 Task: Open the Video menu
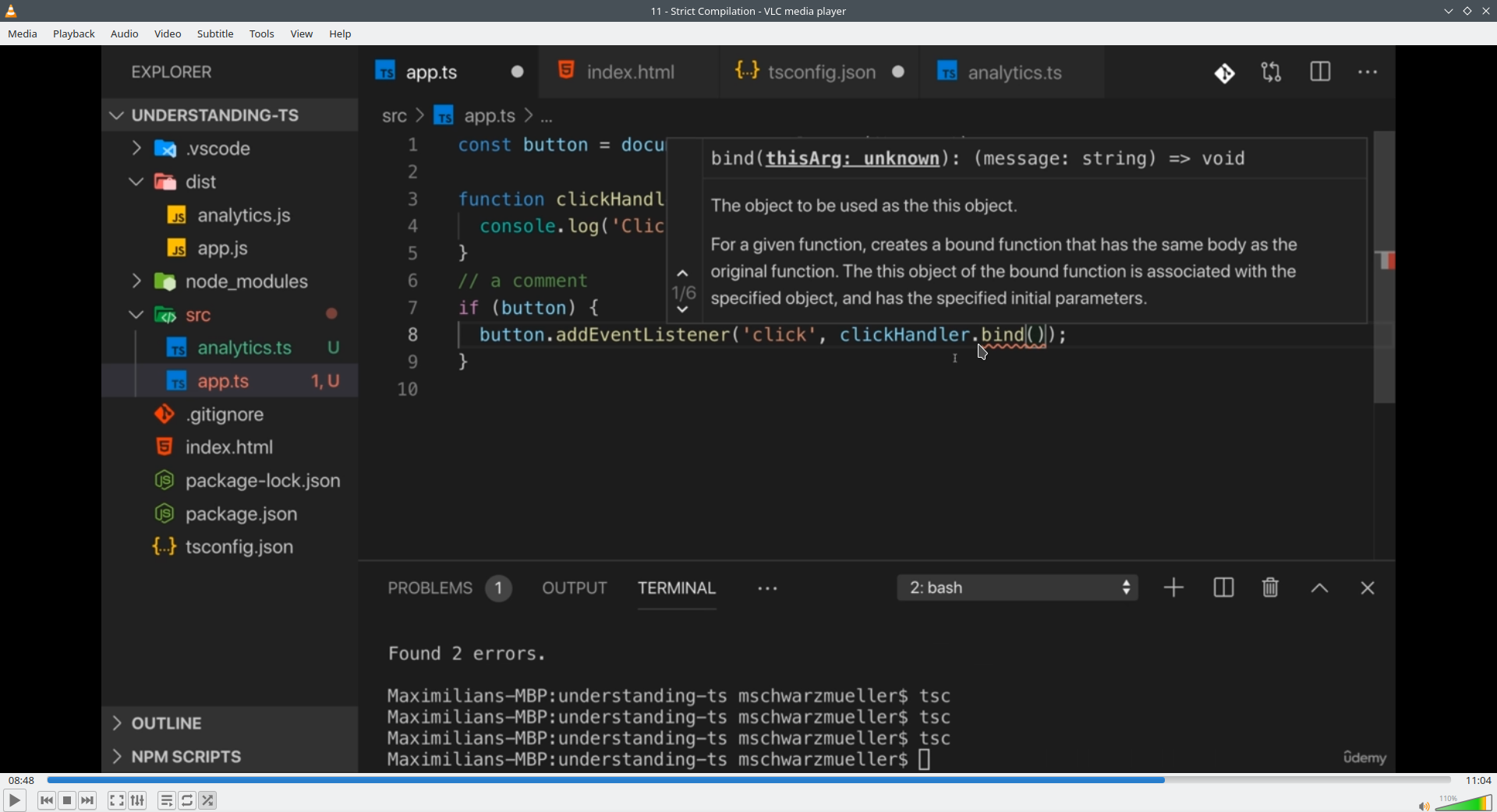click(168, 34)
